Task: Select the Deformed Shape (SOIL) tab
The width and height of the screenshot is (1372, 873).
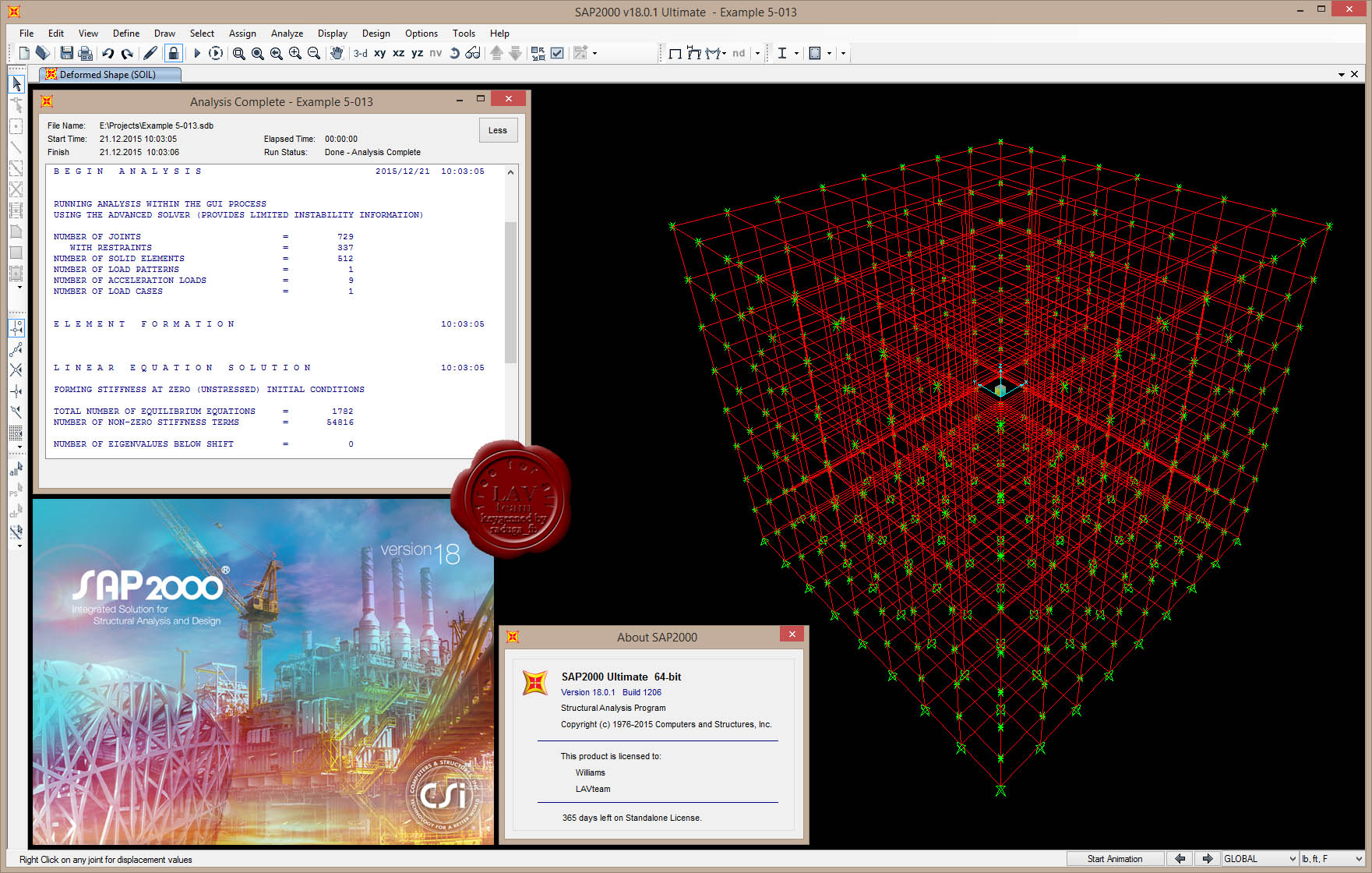Action: (x=109, y=75)
